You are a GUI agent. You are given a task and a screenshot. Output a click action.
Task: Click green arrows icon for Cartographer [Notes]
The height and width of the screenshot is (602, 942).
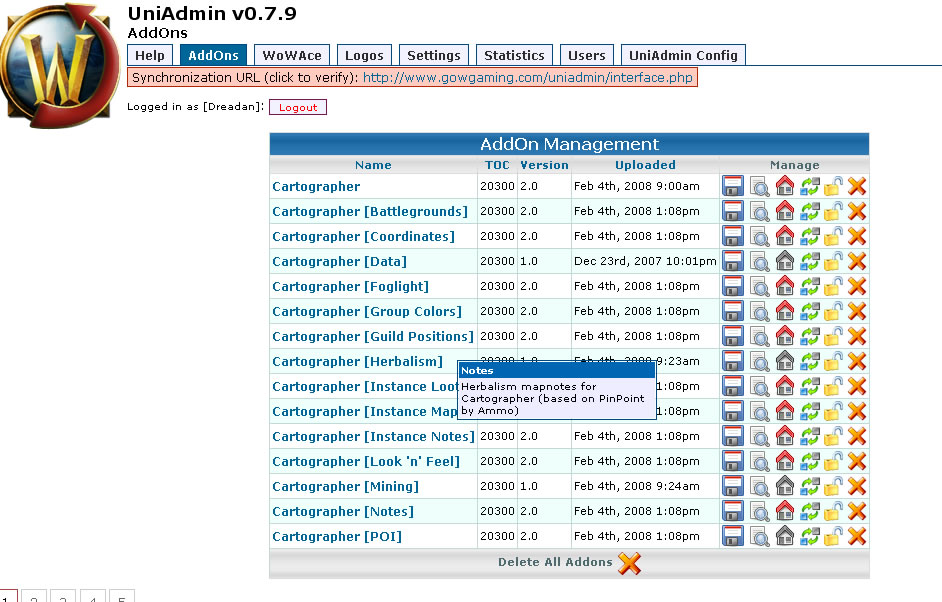[809, 511]
